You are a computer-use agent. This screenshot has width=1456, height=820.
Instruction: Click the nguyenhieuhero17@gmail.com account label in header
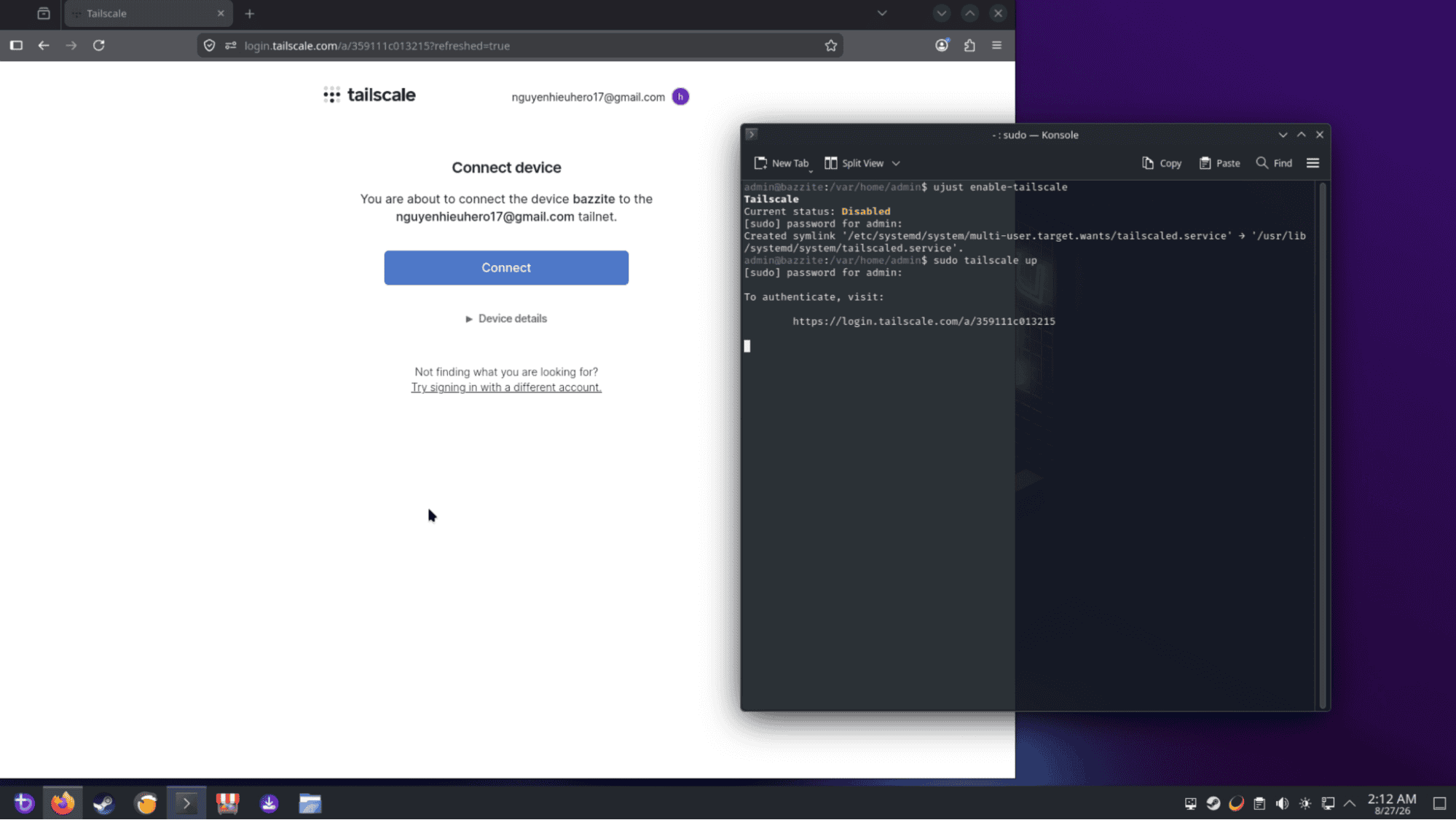tap(588, 97)
